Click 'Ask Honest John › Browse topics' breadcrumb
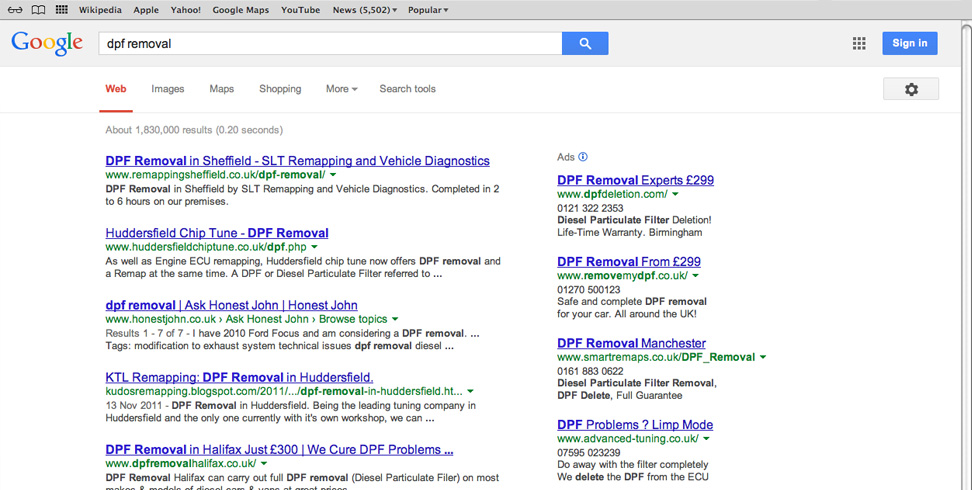The height and width of the screenshot is (490, 972). tap(306, 319)
